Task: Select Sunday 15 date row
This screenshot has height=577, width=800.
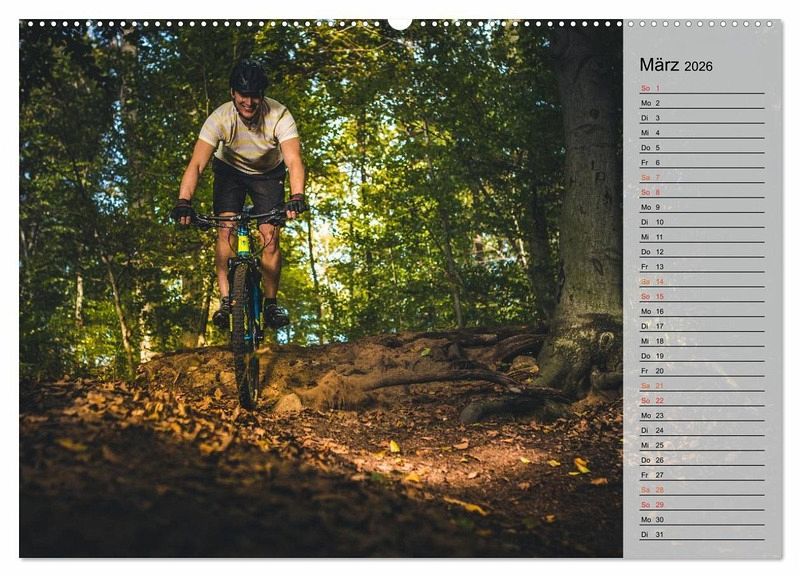Action: tap(702, 296)
